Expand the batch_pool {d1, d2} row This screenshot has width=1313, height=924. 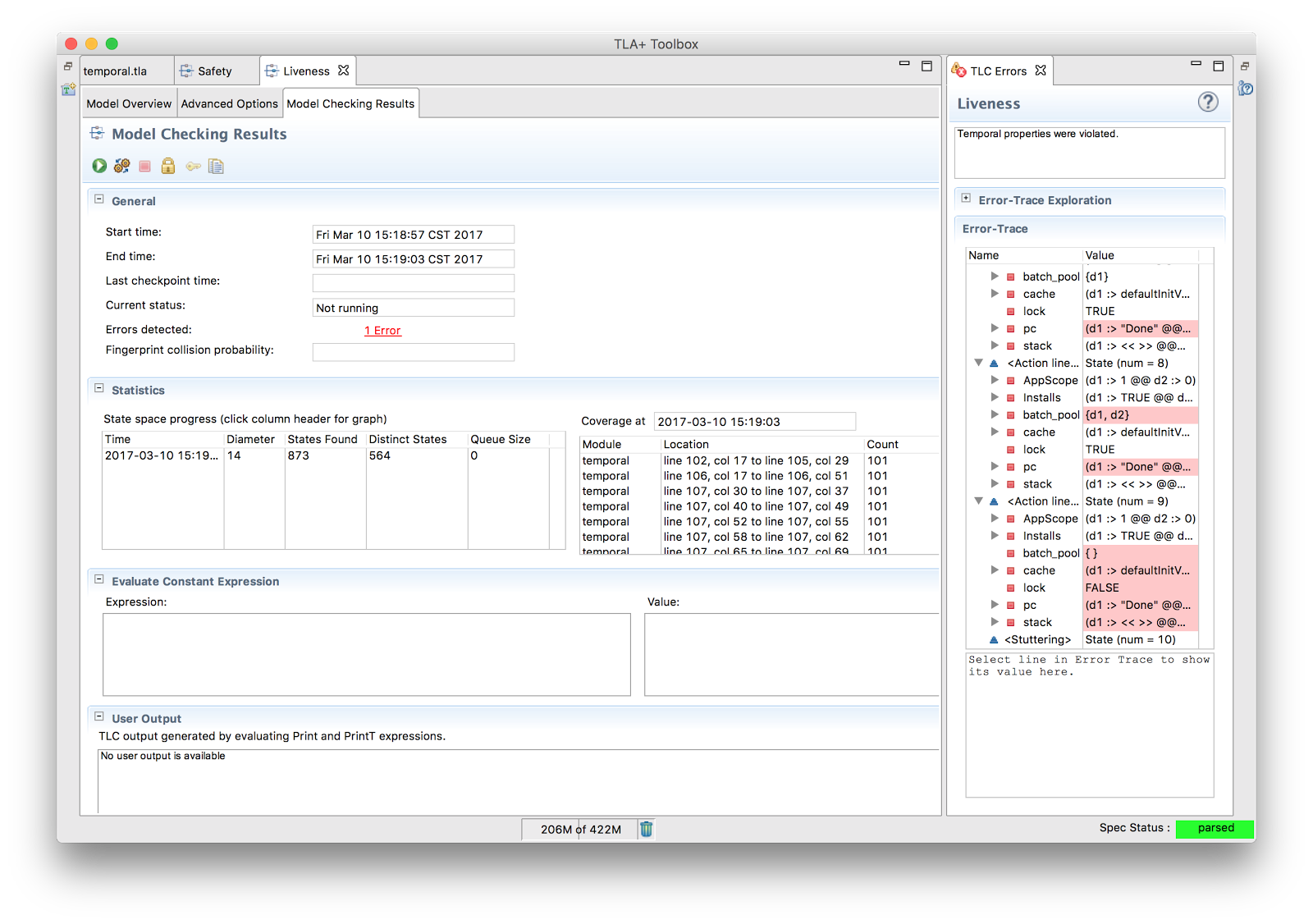995,414
